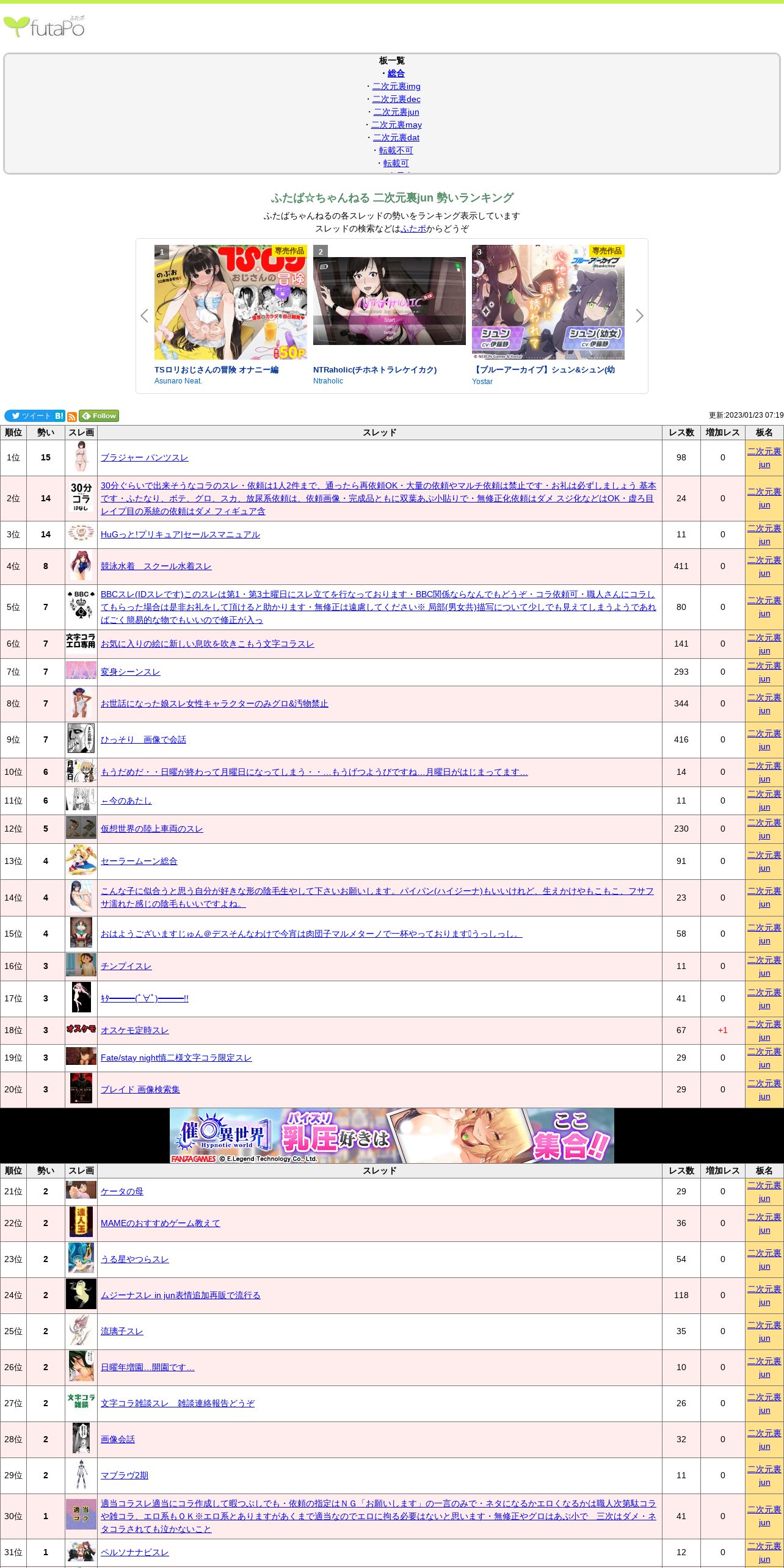Click the Asunaro Neat. maker link
This screenshot has width=784, height=1568.
click(x=178, y=381)
